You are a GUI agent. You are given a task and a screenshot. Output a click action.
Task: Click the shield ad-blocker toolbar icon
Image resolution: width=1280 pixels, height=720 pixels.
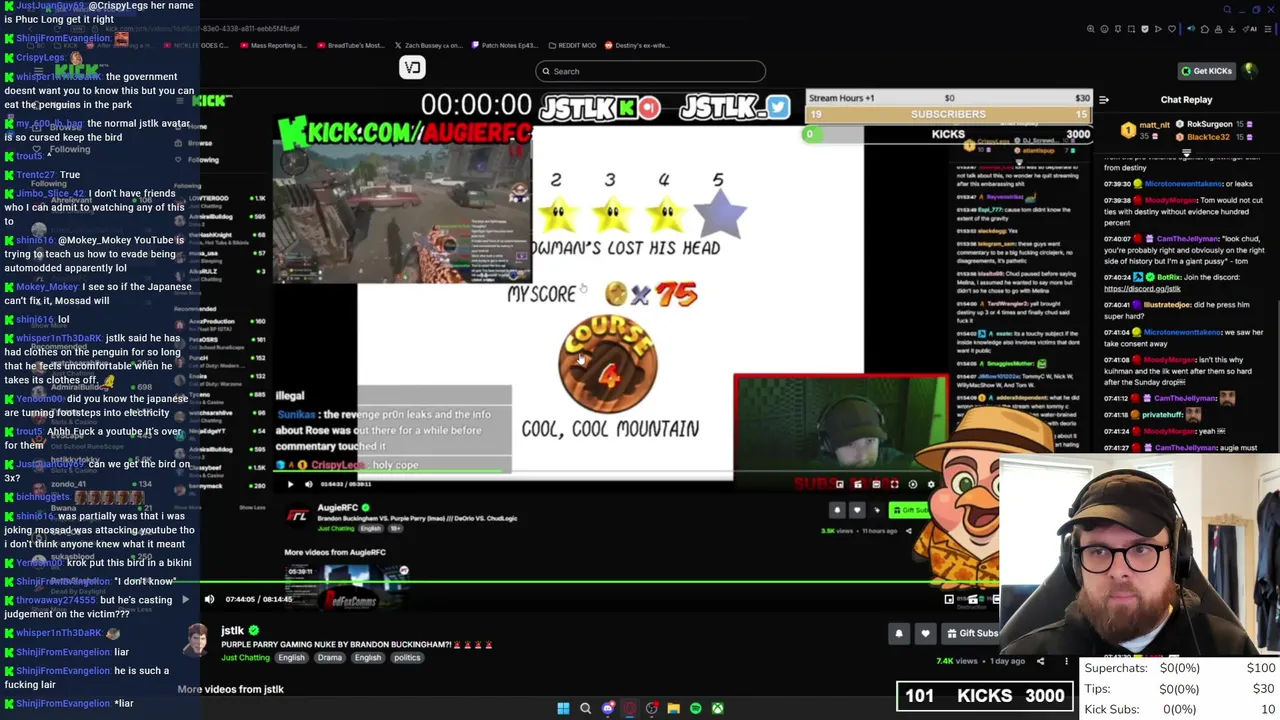coord(1145,29)
